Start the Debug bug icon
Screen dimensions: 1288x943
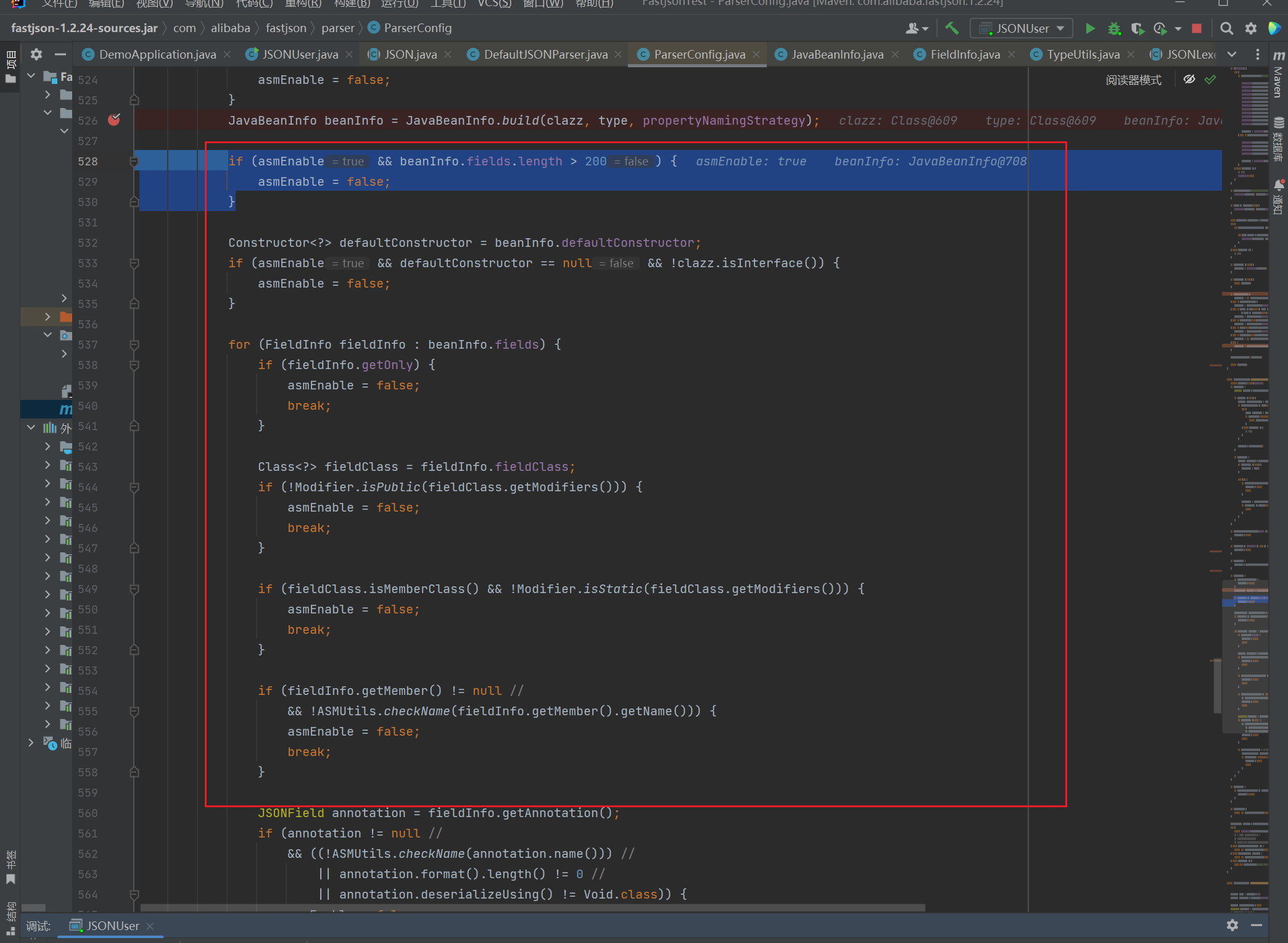click(1114, 28)
